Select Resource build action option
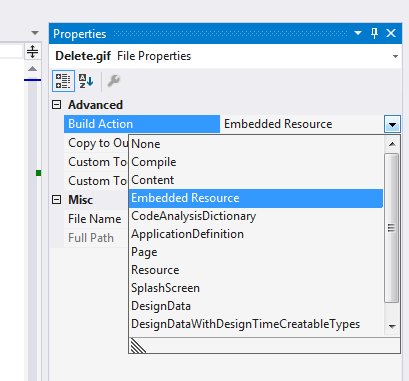Screen dimensions: 409x381 tap(256, 270)
